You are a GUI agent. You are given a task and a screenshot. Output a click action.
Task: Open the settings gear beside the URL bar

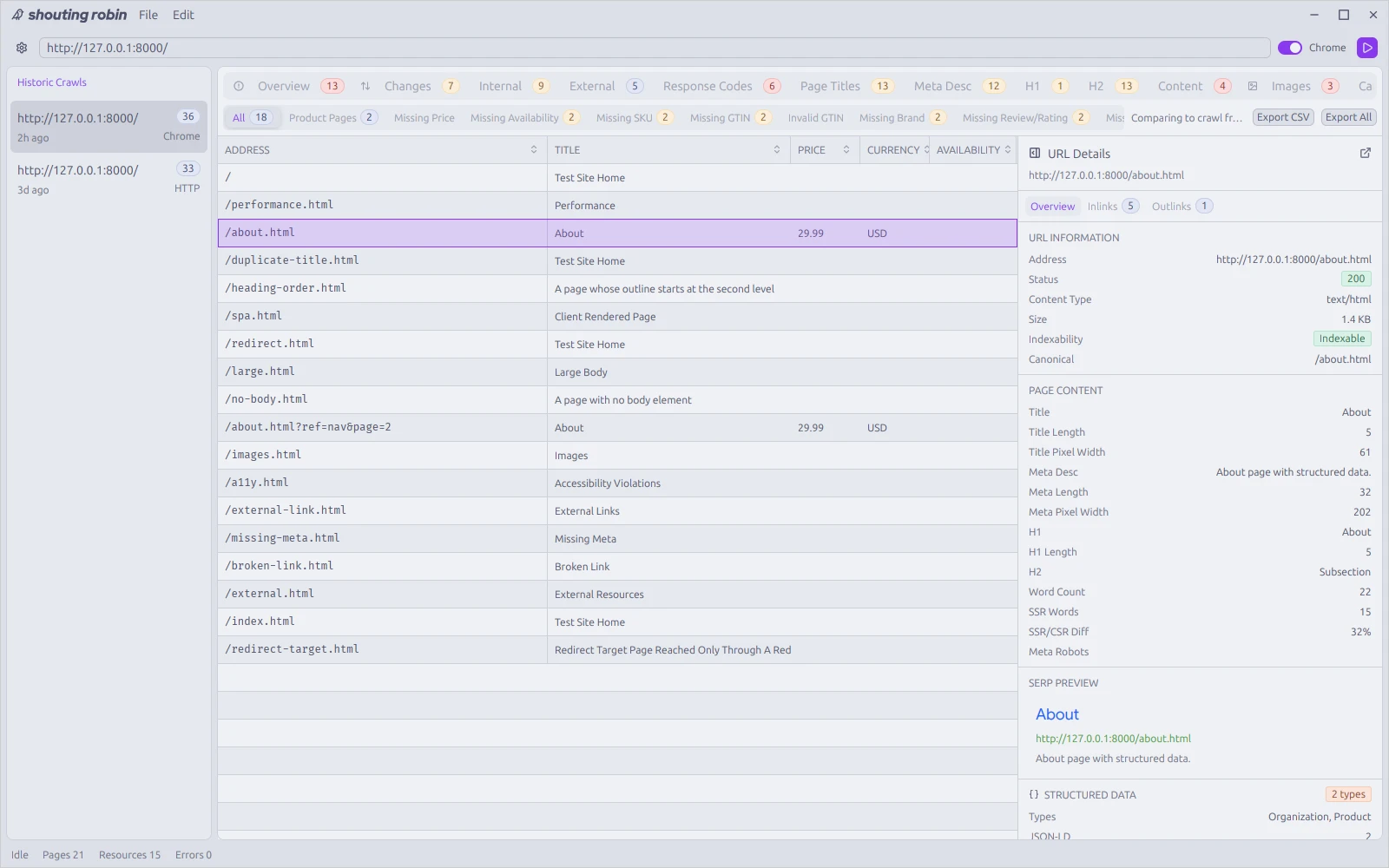(x=22, y=48)
